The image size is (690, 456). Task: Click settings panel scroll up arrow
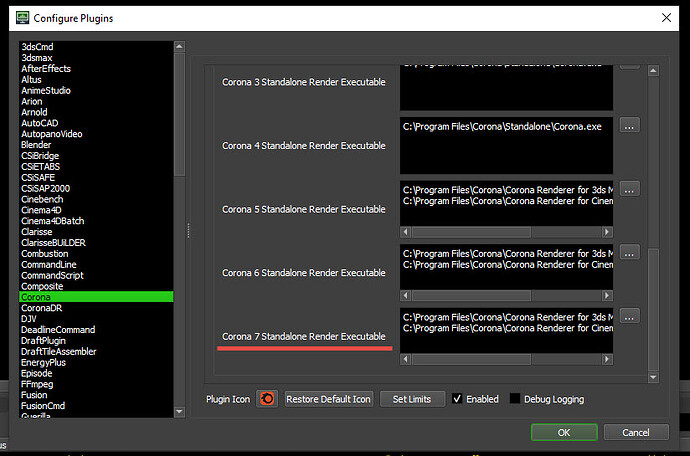pyautogui.click(x=653, y=70)
